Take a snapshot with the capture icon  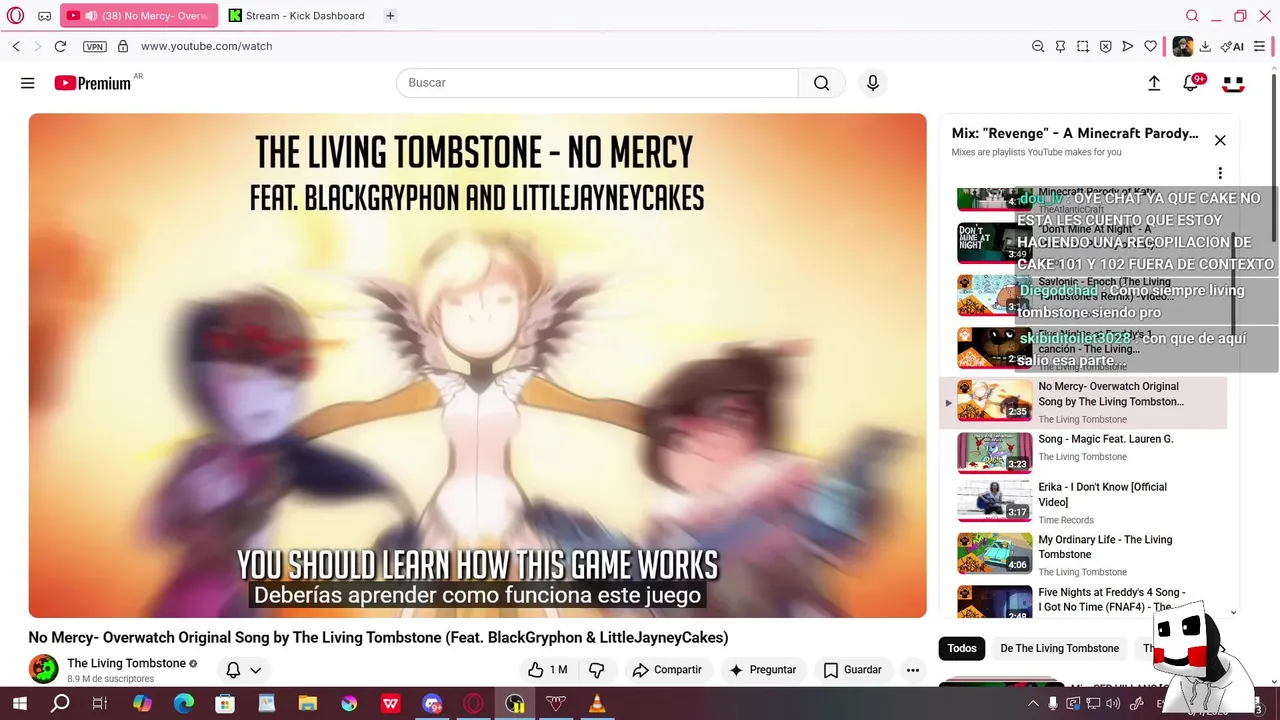pos(1083,46)
